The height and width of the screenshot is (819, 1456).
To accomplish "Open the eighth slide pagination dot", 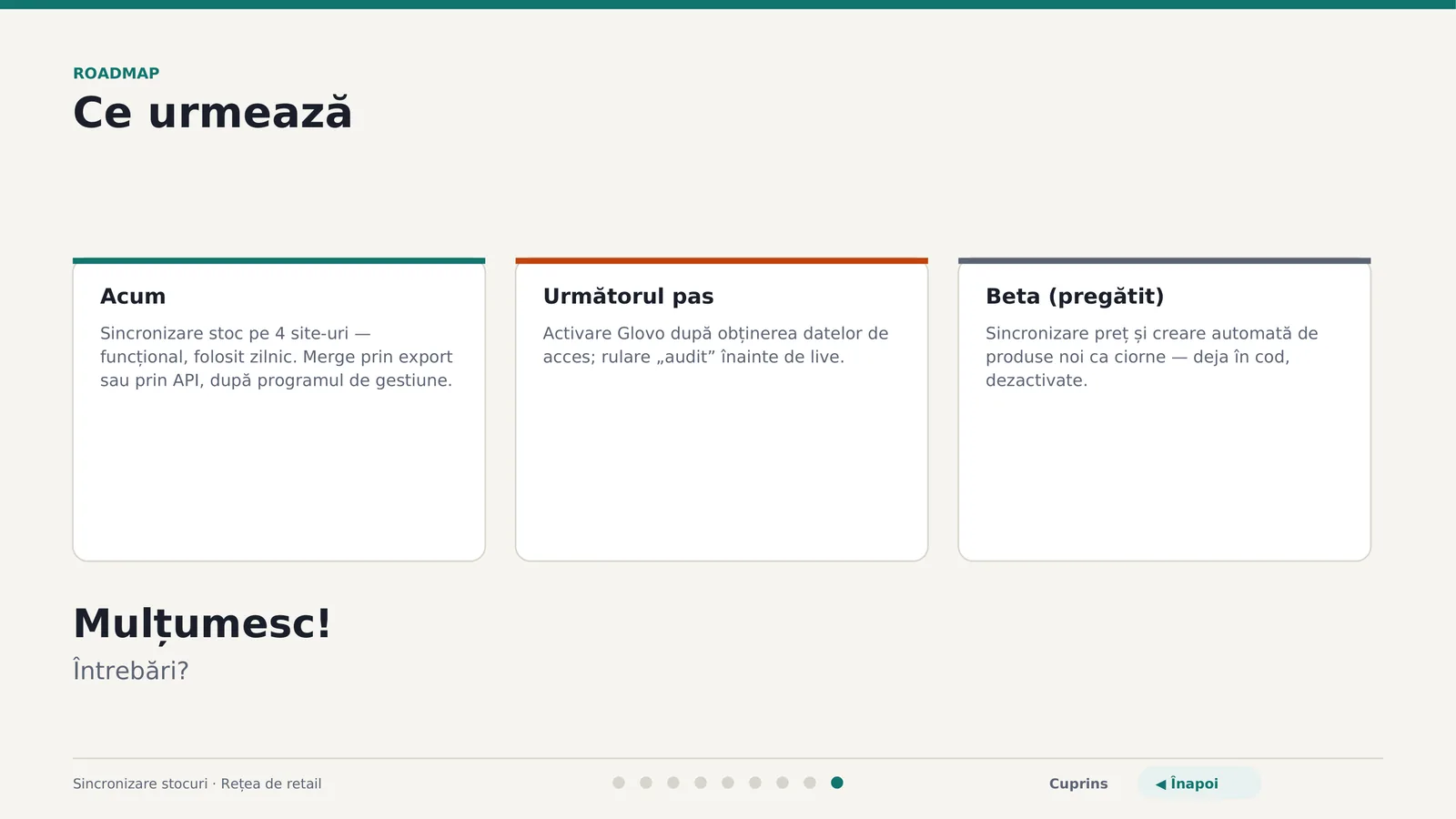I will click(x=810, y=783).
